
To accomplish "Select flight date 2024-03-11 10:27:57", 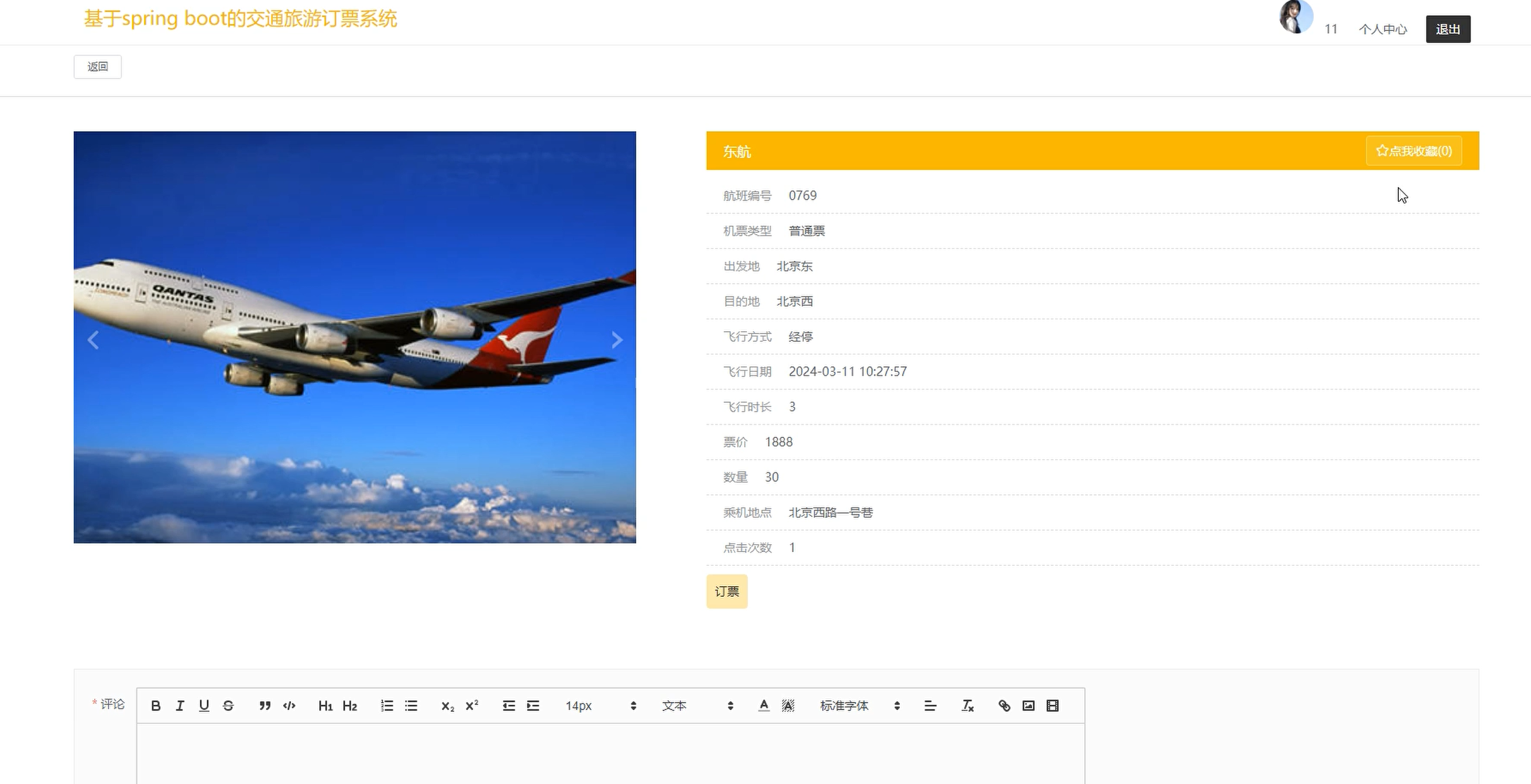I will tap(848, 371).
